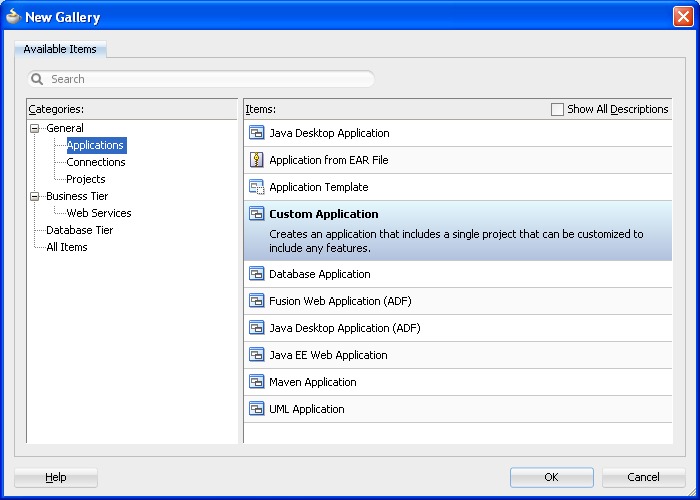Viewport: 700px width, 500px height.
Task: Select the Connections category
Action: pyautogui.click(x=96, y=162)
